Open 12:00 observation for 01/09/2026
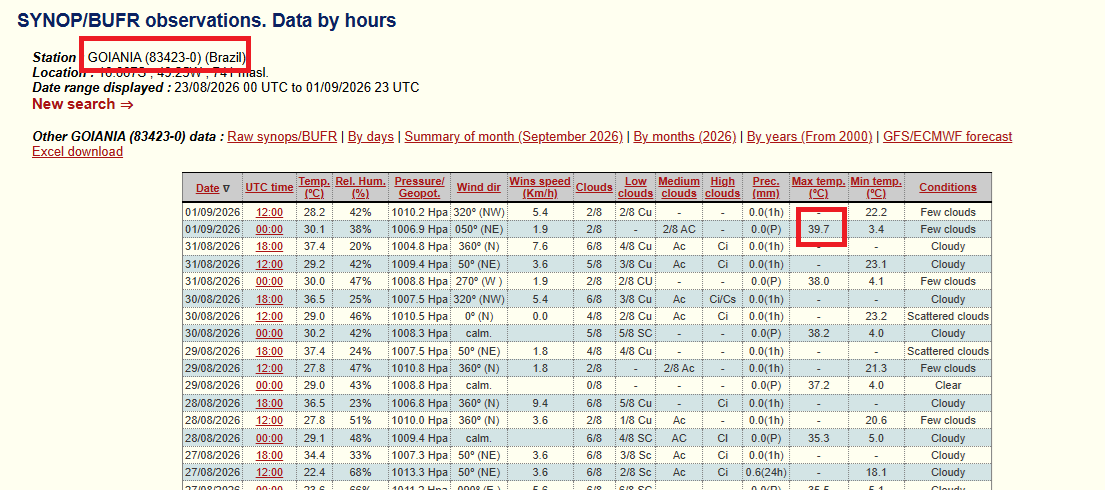Viewport: 1105px width, 490px height. pyautogui.click(x=269, y=212)
